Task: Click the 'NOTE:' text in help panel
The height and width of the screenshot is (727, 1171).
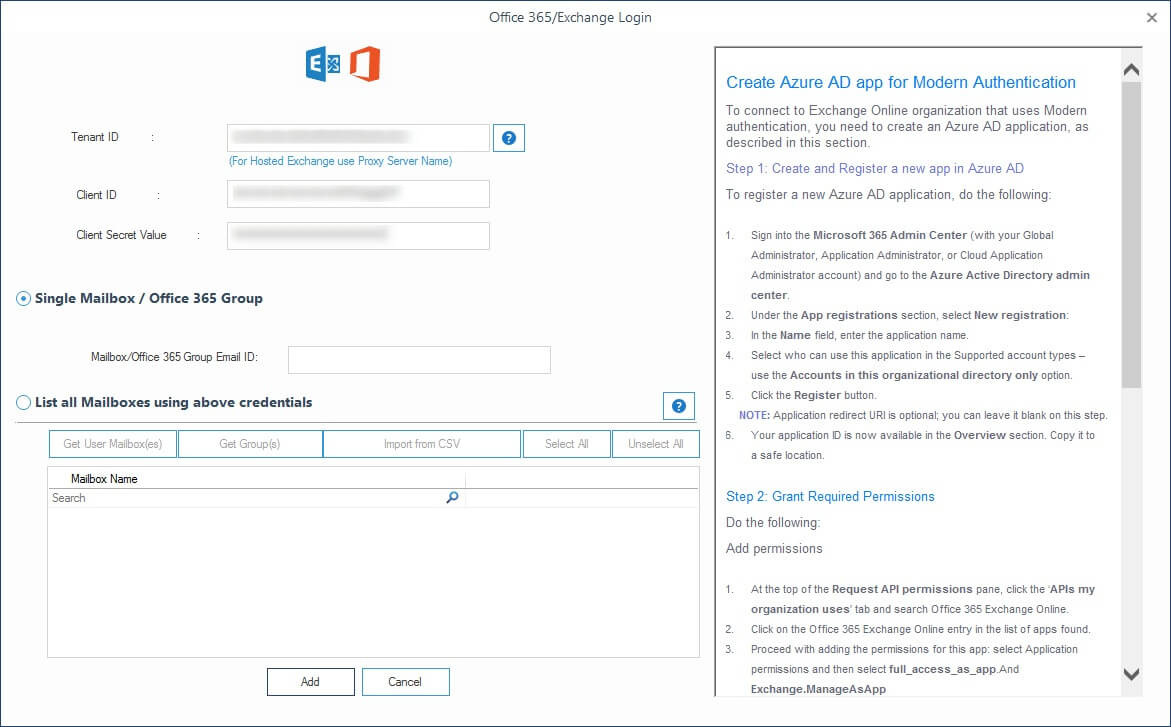Action: [754, 415]
